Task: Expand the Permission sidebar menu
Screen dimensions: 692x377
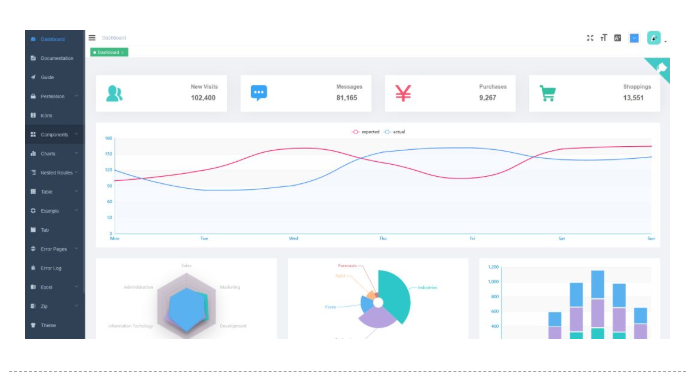Action: [x=55, y=96]
